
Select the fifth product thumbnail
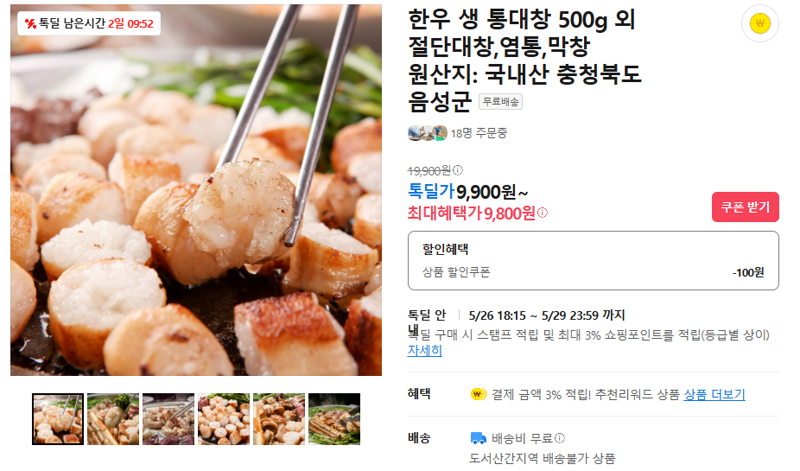(279, 419)
